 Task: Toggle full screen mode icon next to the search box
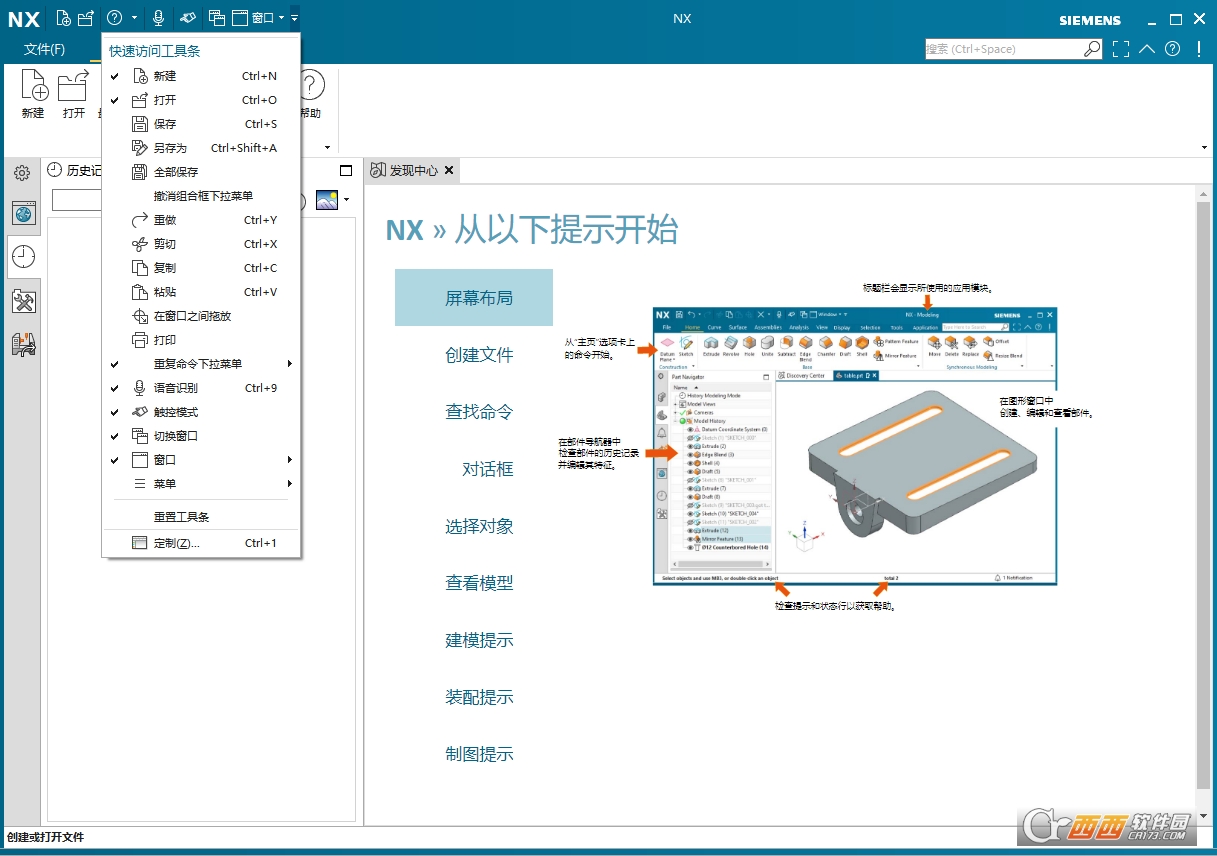1121,48
